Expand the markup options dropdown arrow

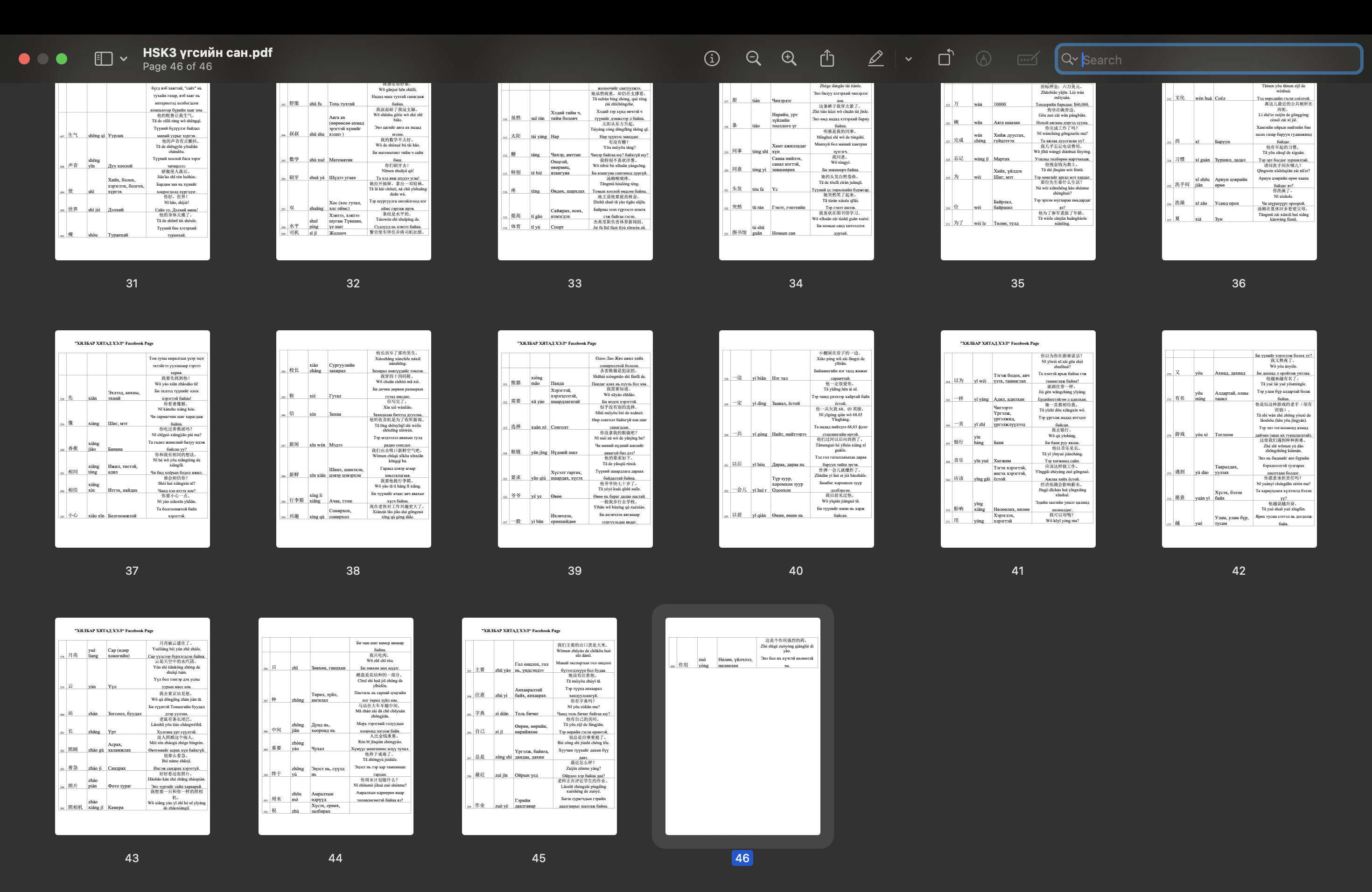[909, 59]
